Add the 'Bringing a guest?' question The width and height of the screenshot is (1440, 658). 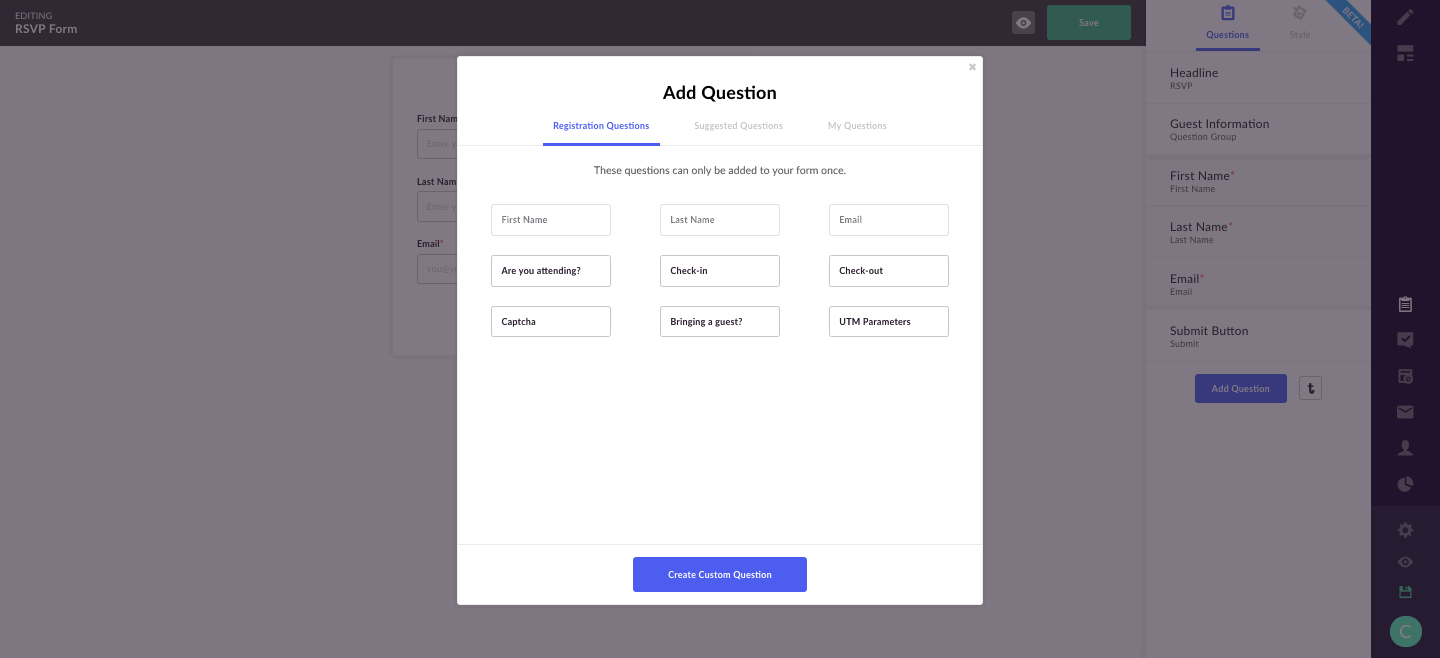720,322
